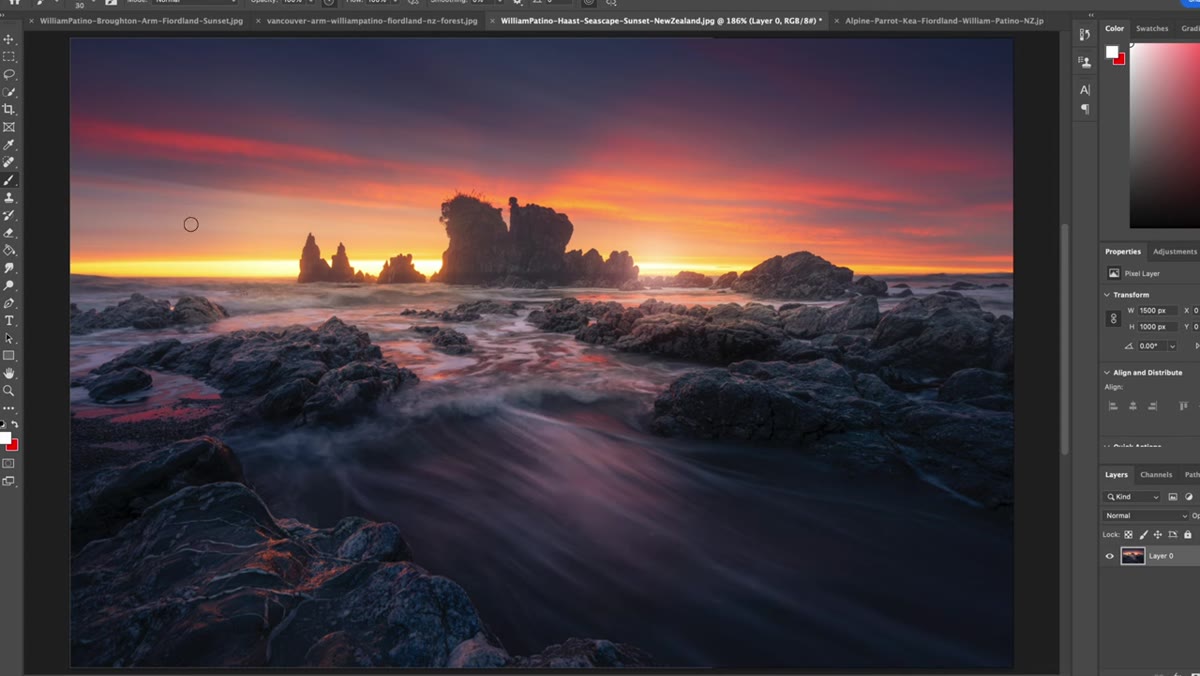The image size is (1200, 676).
Task: Switch to vancouver-arm-williampatino-fiordland-nz-forest tab
Action: tap(372, 20)
